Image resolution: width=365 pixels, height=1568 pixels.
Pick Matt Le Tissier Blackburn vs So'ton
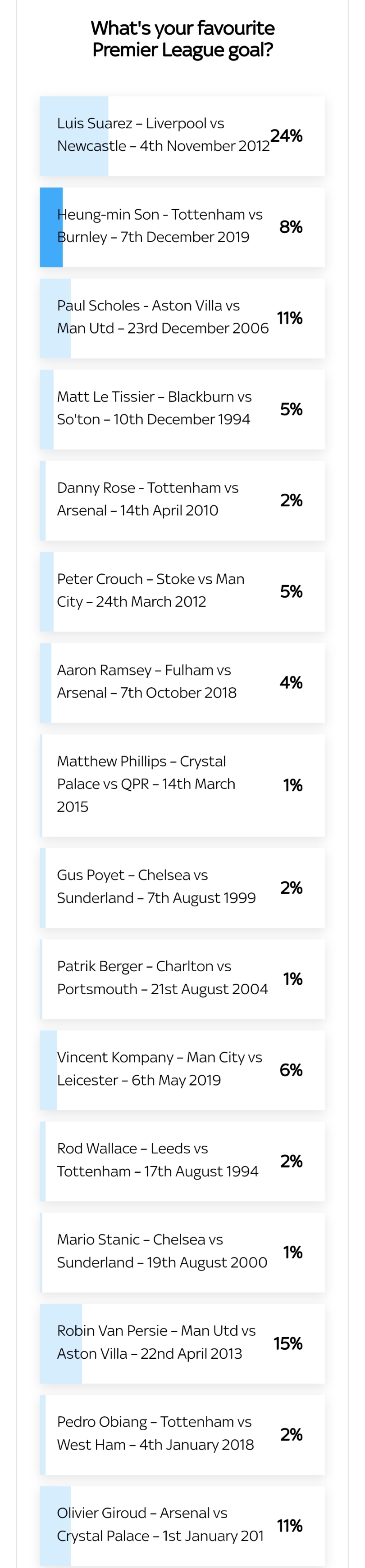coord(182,410)
